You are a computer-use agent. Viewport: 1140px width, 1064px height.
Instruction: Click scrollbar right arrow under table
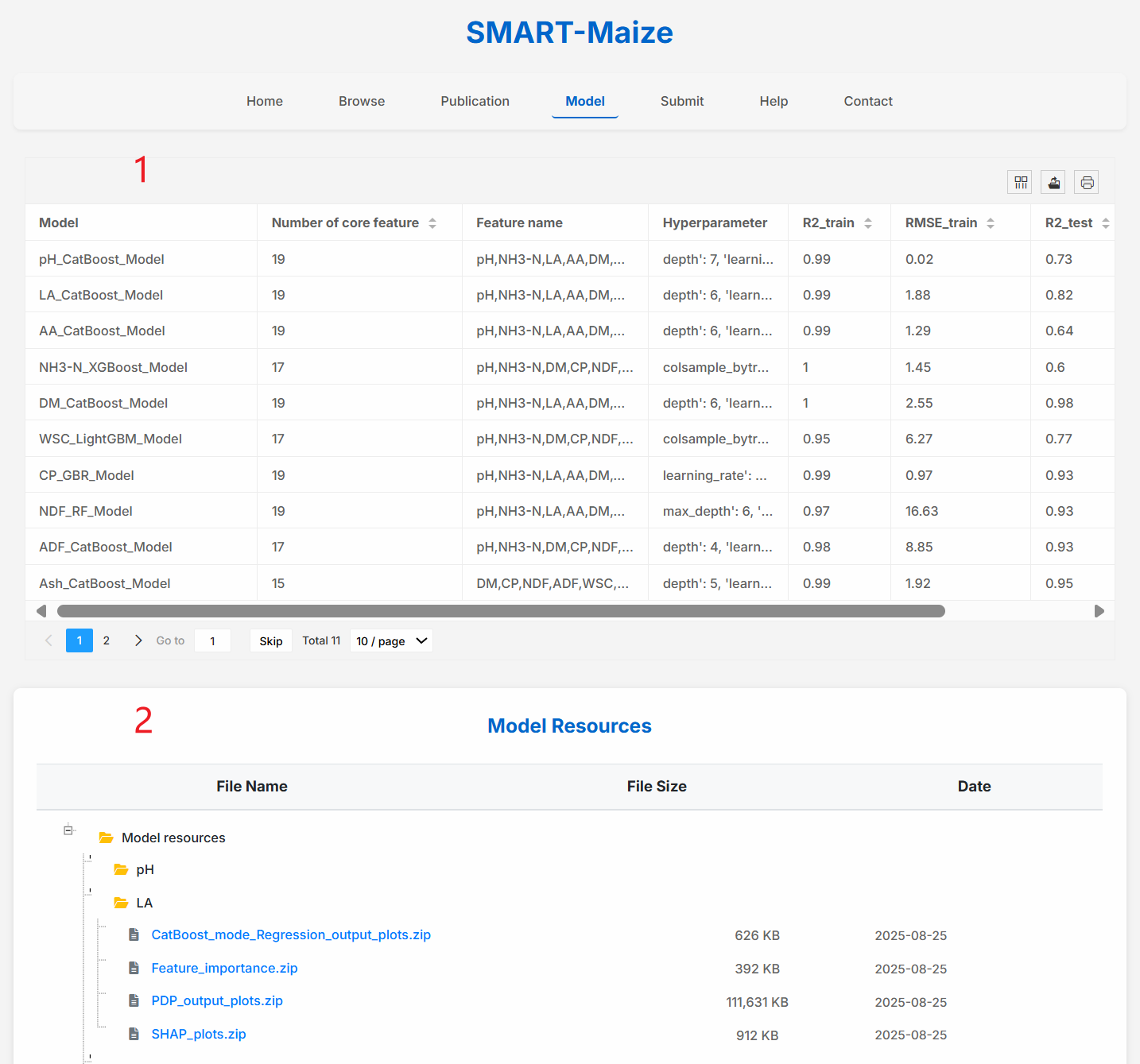pyautogui.click(x=1099, y=611)
